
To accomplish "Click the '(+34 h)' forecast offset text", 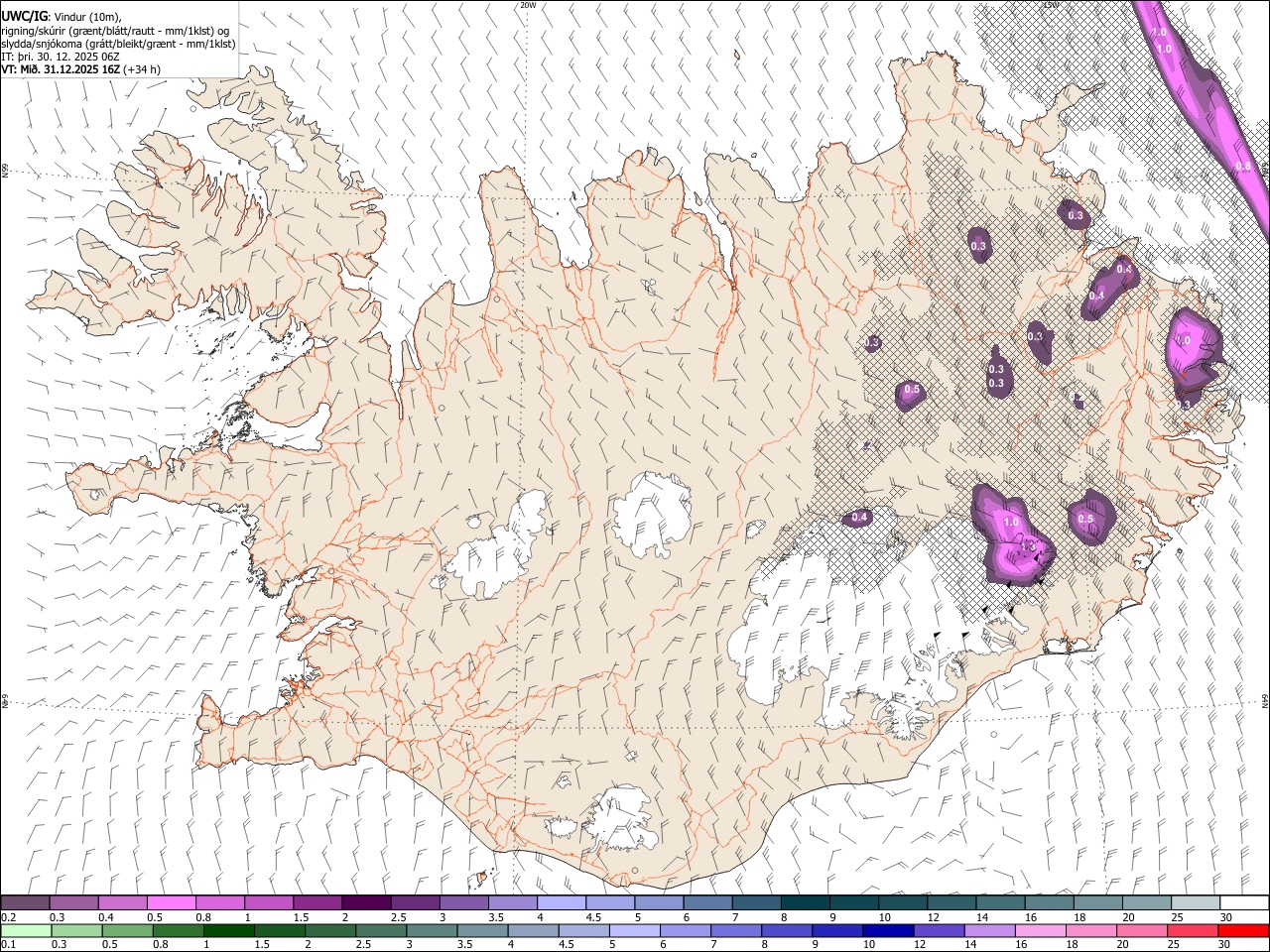I will pos(143,69).
